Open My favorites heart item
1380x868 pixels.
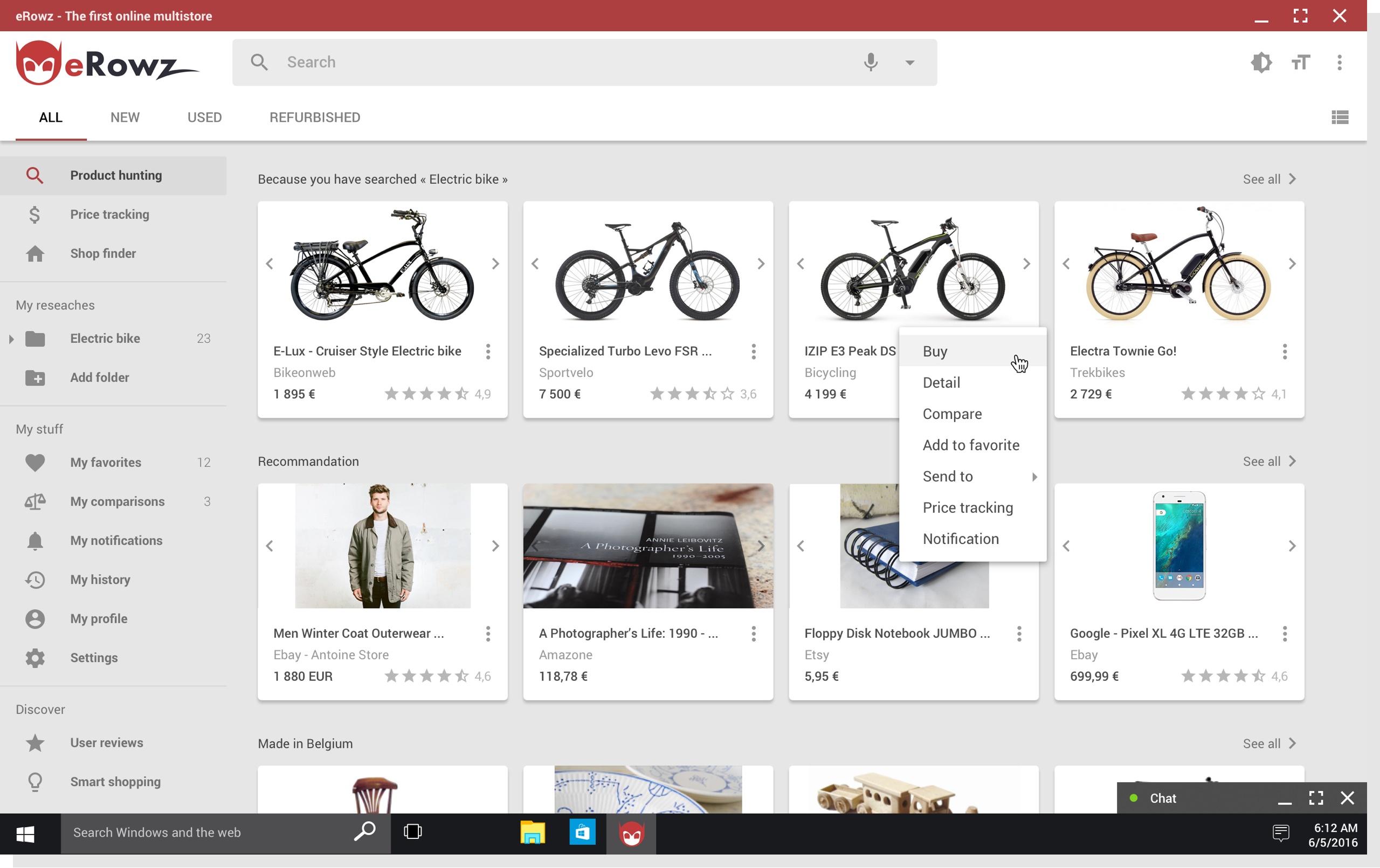(113, 462)
